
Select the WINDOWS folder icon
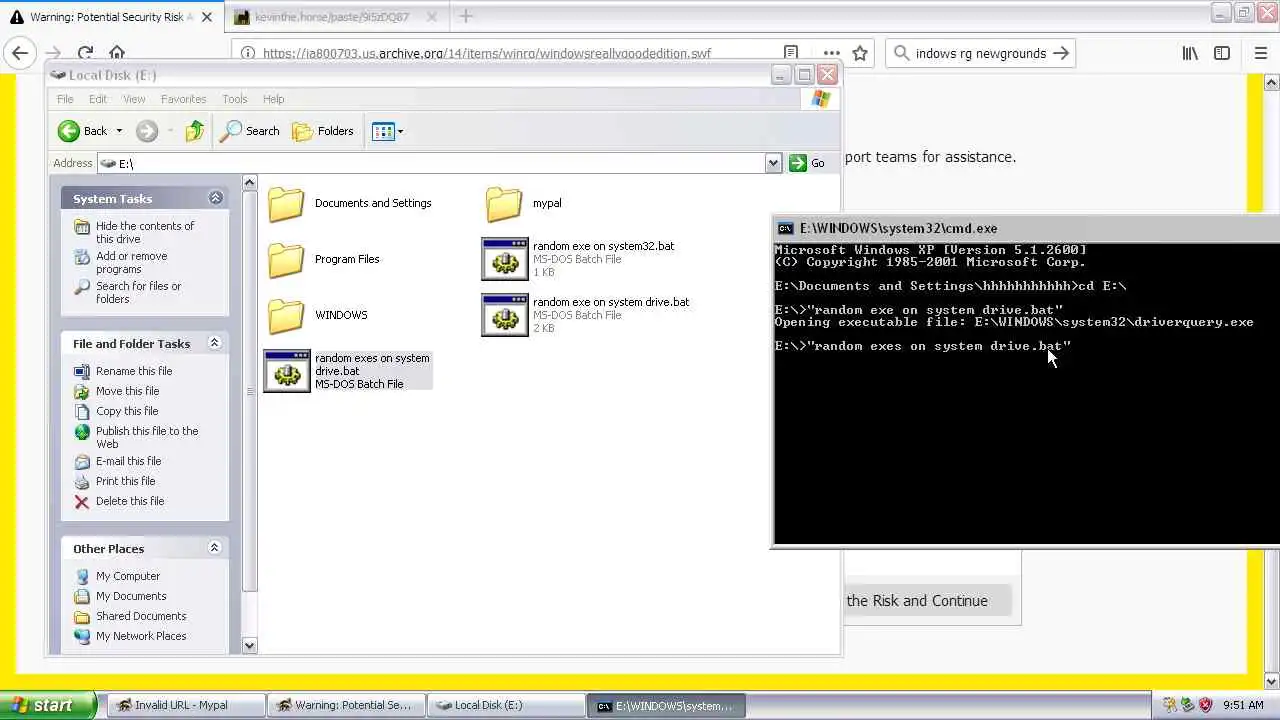[286, 315]
